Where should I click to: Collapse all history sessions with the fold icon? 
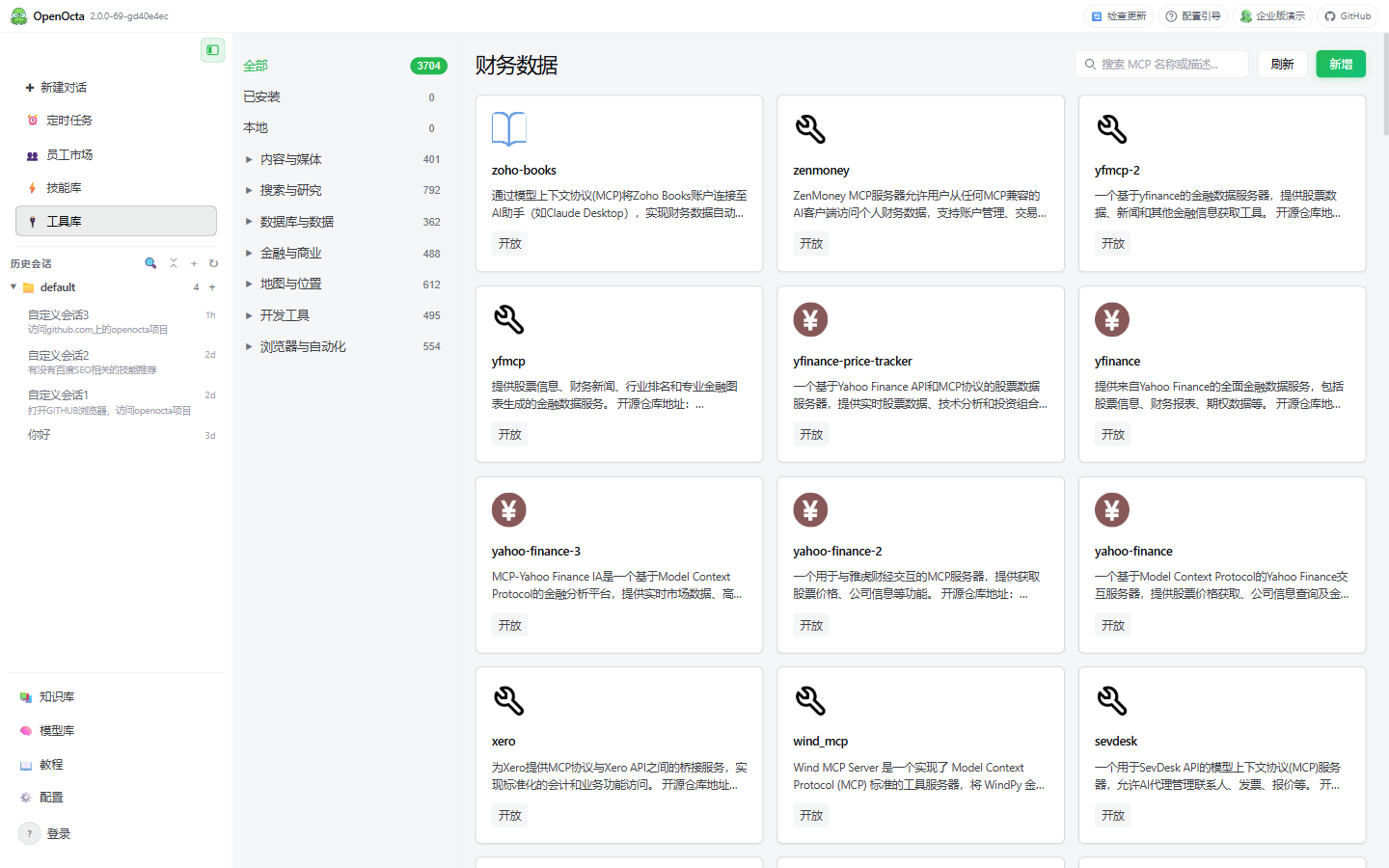(174, 263)
